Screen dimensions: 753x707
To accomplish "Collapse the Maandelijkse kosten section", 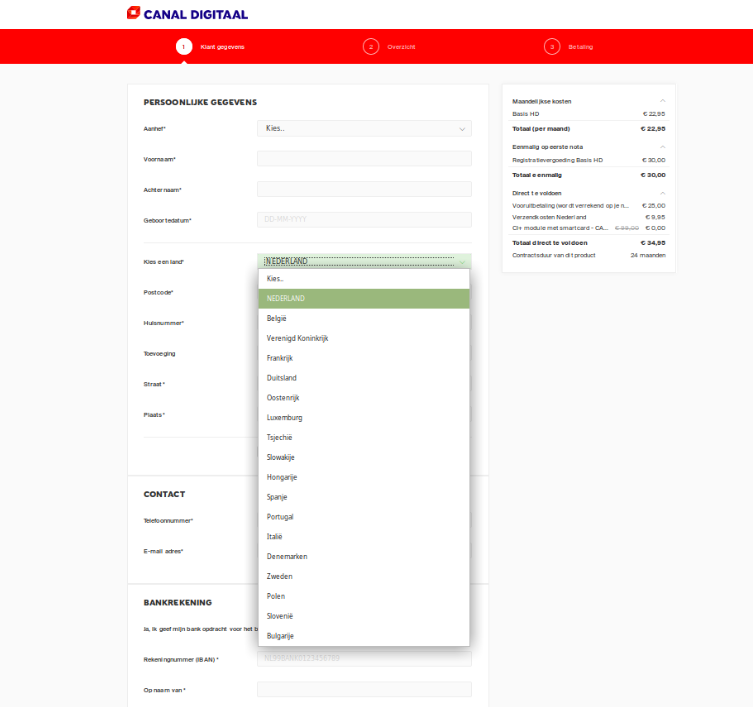I will pos(662,101).
